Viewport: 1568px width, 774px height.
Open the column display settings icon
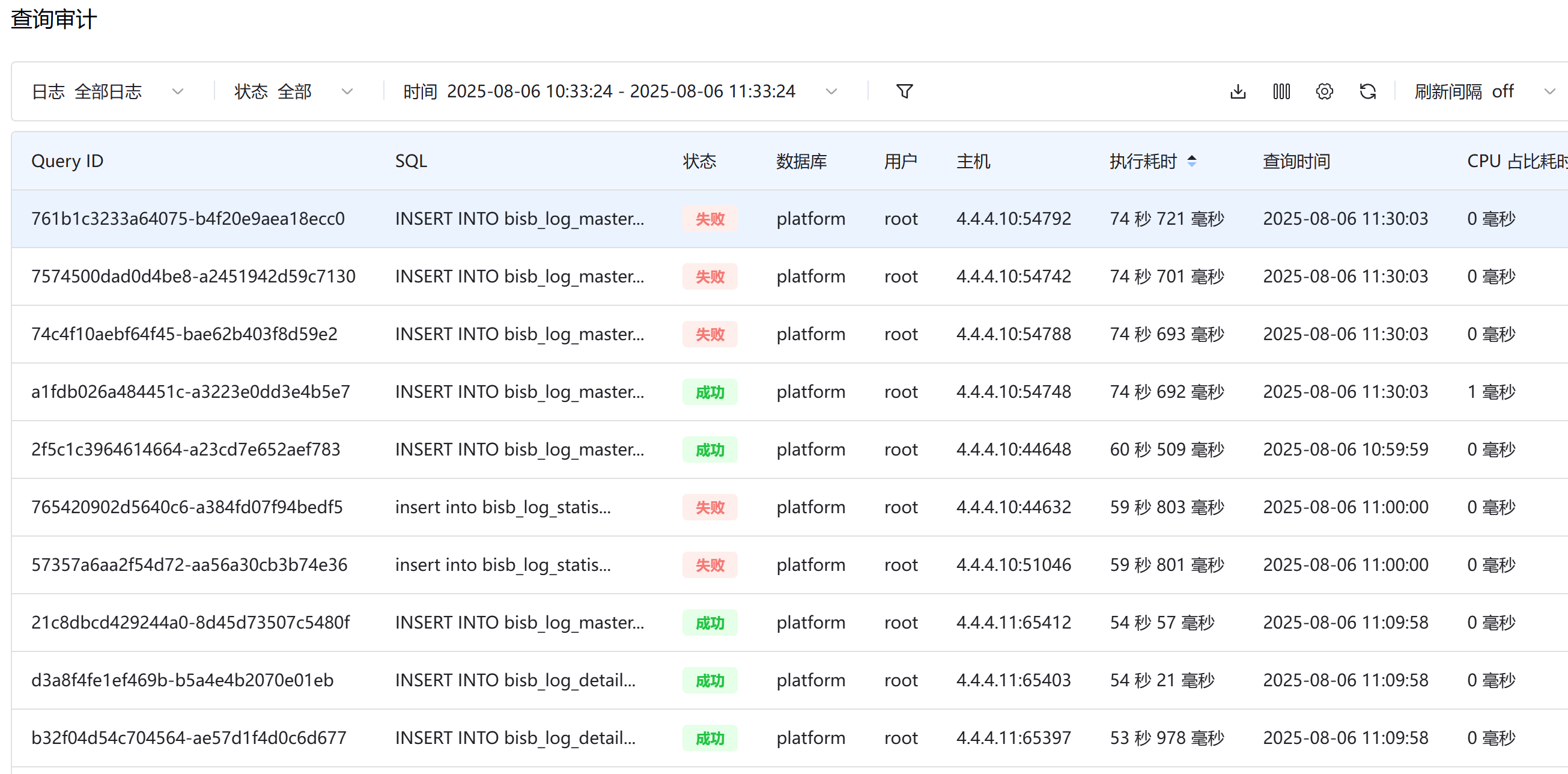pos(1281,91)
